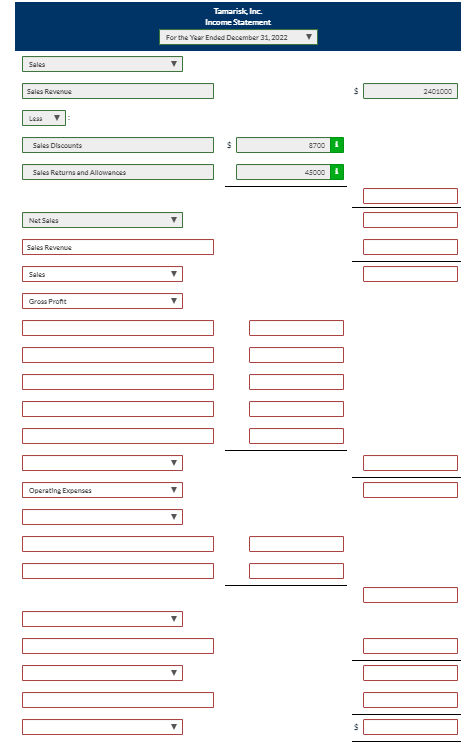Click info icon beside Sales Discounts amount
This screenshot has width=471, height=754.
(x=337, y=145)
